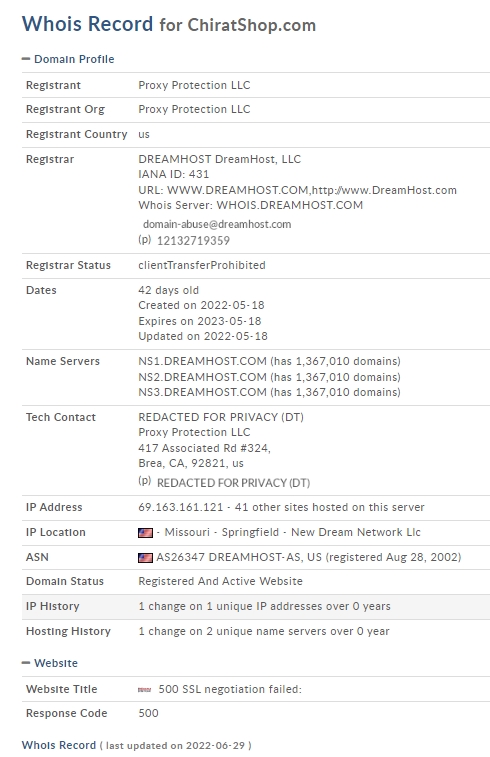This screenshot has width=490, height=757.
Task: Click the US flag icon beside ASN
Action: point(145,558)
